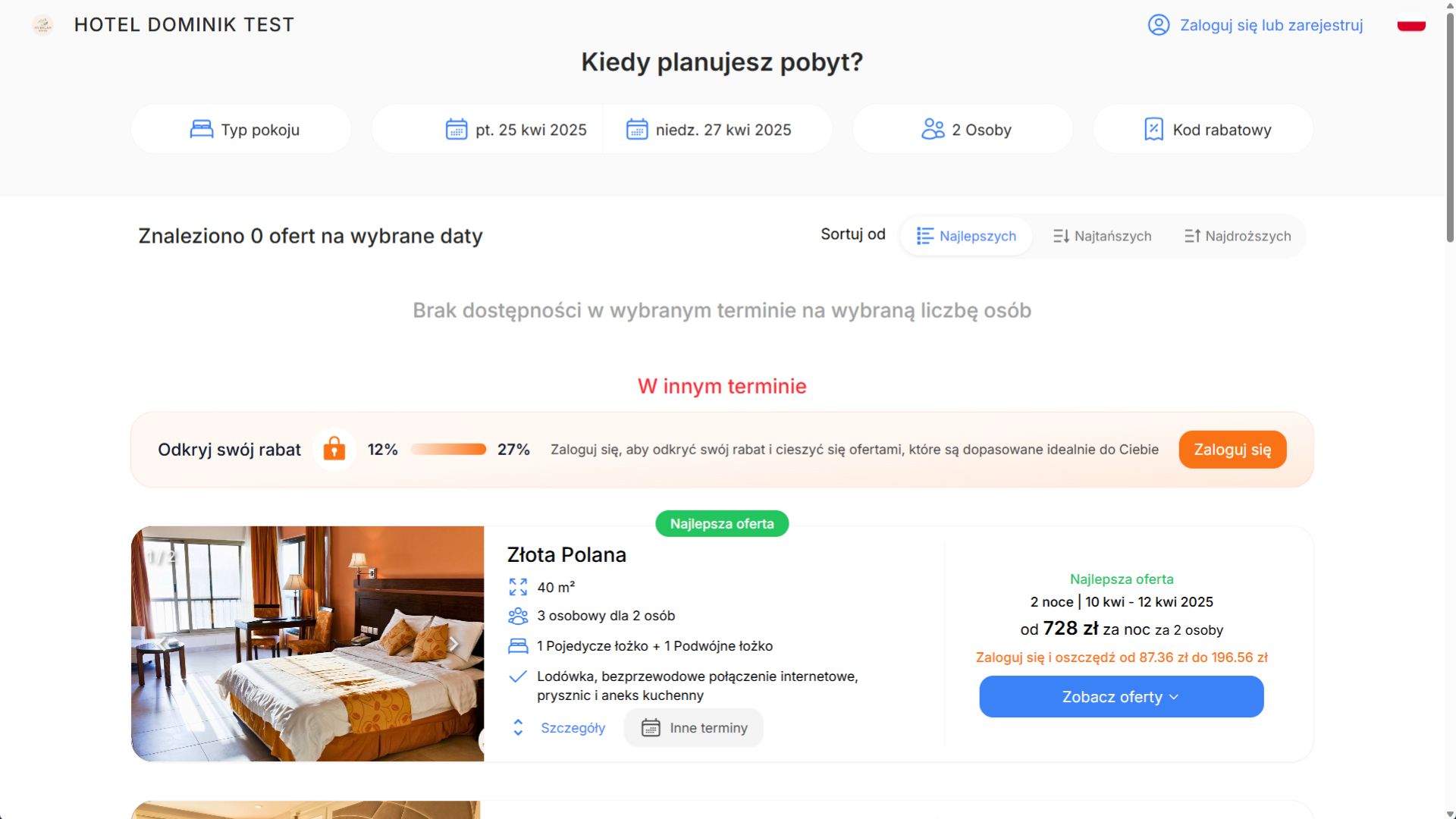This screenshot has height=819, width=1456.
Task: Open the room type selector with bed icon
Action: [x=200, y=129]
